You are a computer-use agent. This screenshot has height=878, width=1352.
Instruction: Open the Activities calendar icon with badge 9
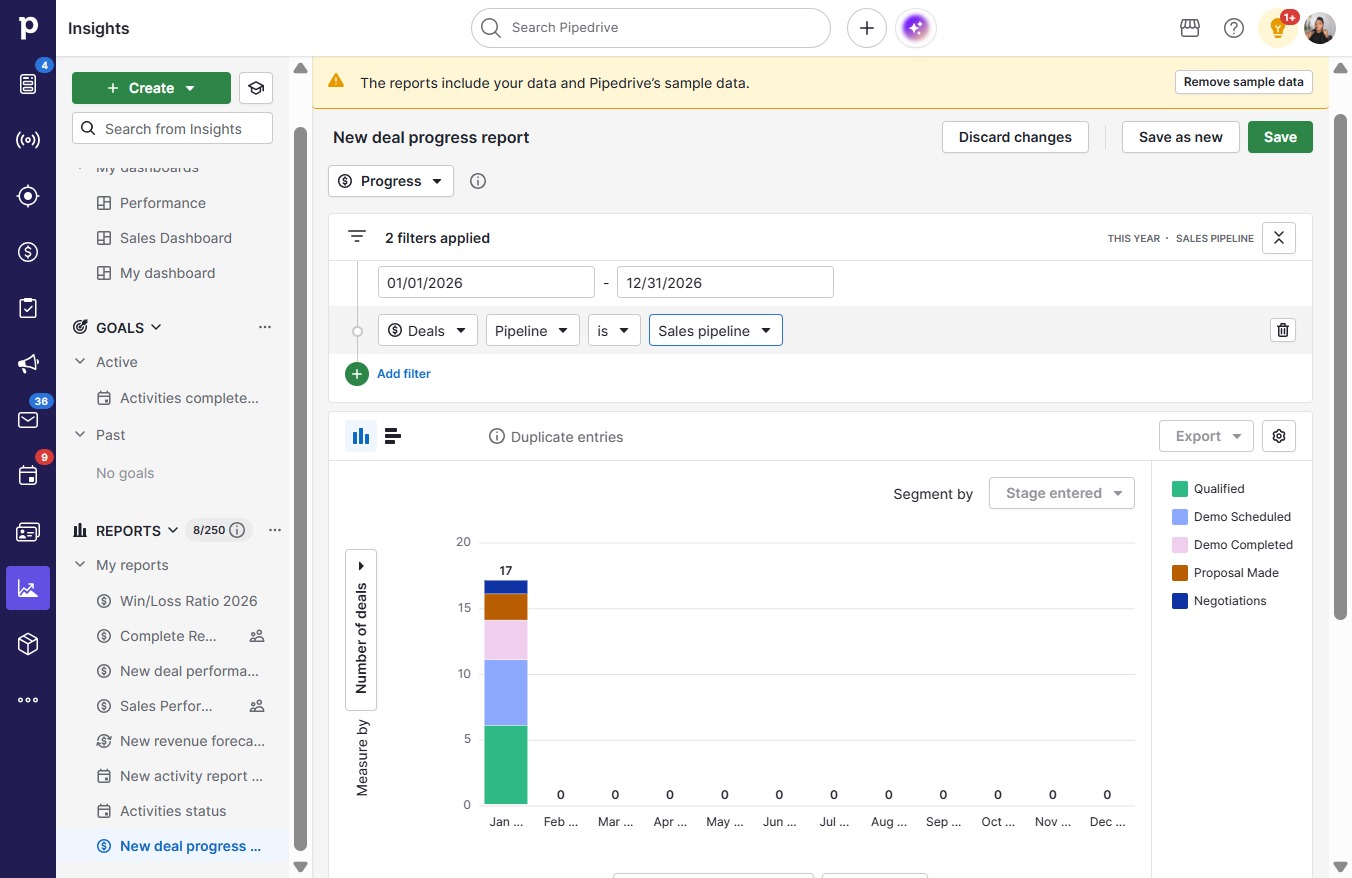pyautogui.click(x=28, y=476)
